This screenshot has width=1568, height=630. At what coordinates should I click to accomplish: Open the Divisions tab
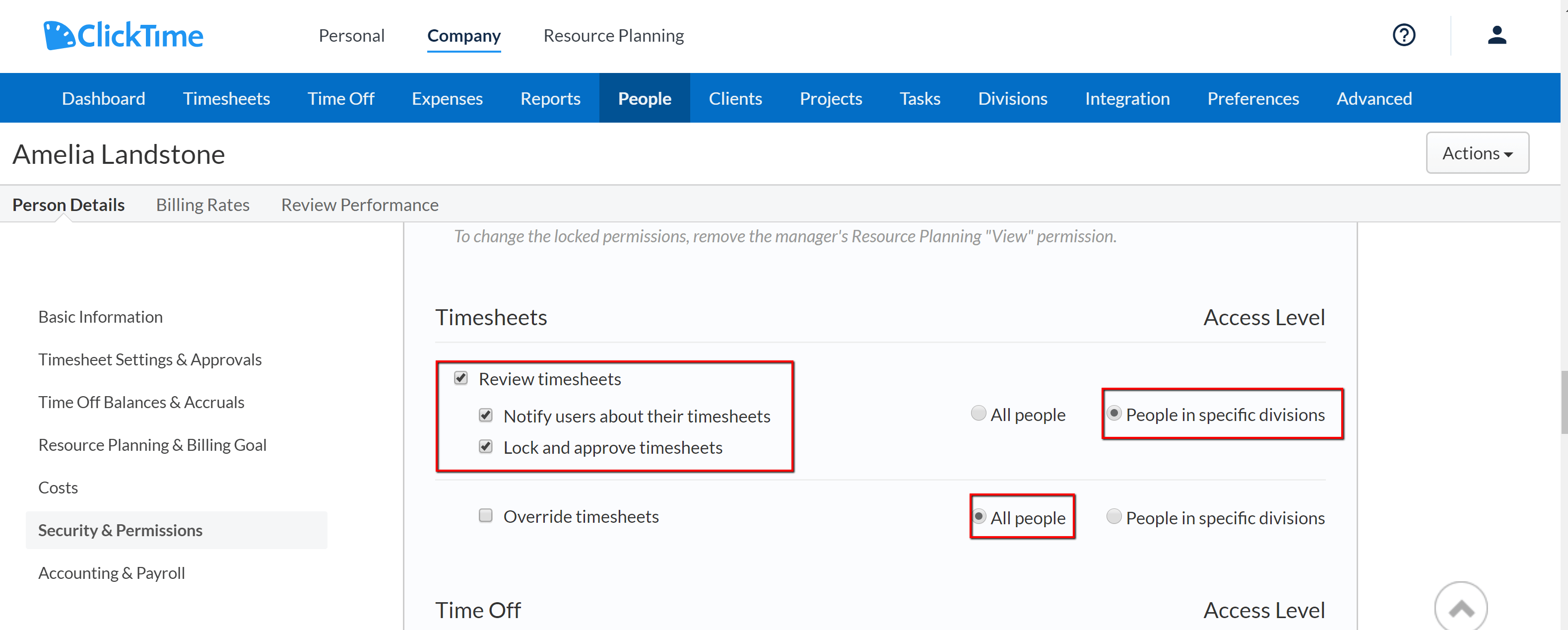(1013, 98)
